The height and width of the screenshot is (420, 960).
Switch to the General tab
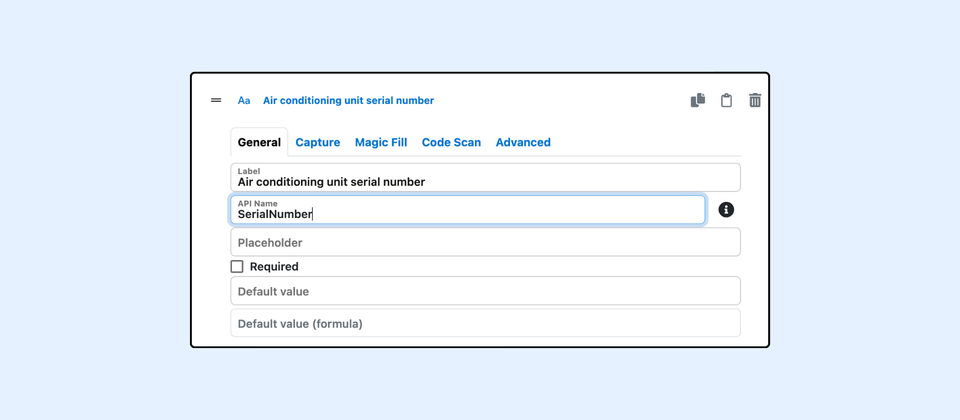coord(259,142)
